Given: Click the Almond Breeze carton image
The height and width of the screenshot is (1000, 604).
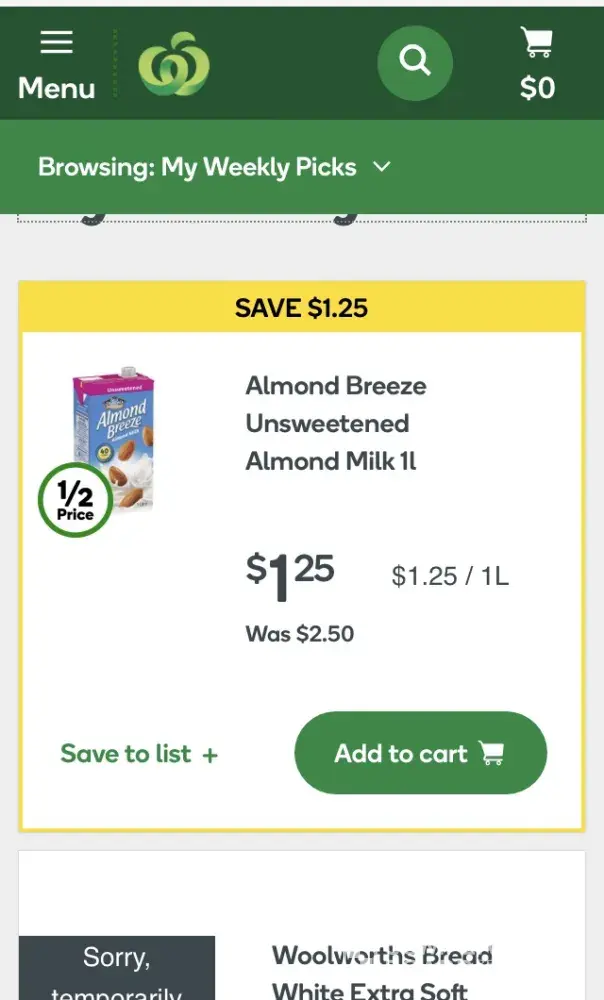Looking at the screenshot, I should [114, 435].
